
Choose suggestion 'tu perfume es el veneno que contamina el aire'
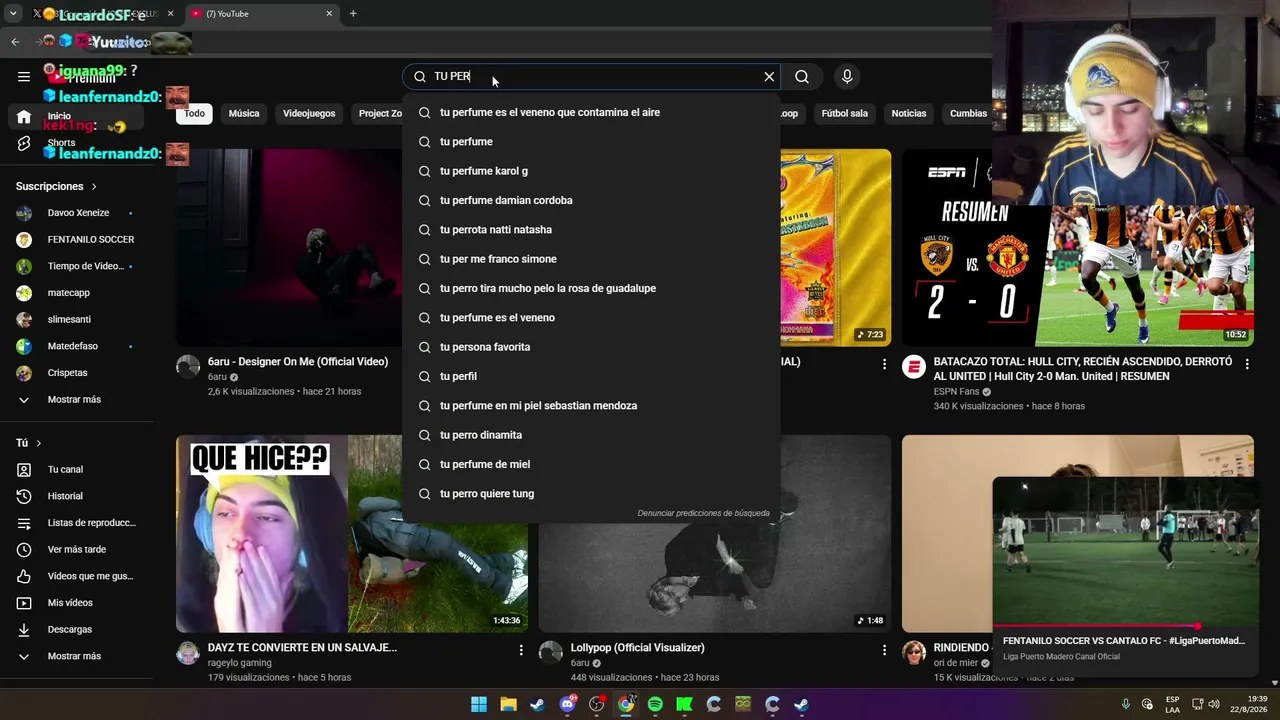click(x=591, y=113)
